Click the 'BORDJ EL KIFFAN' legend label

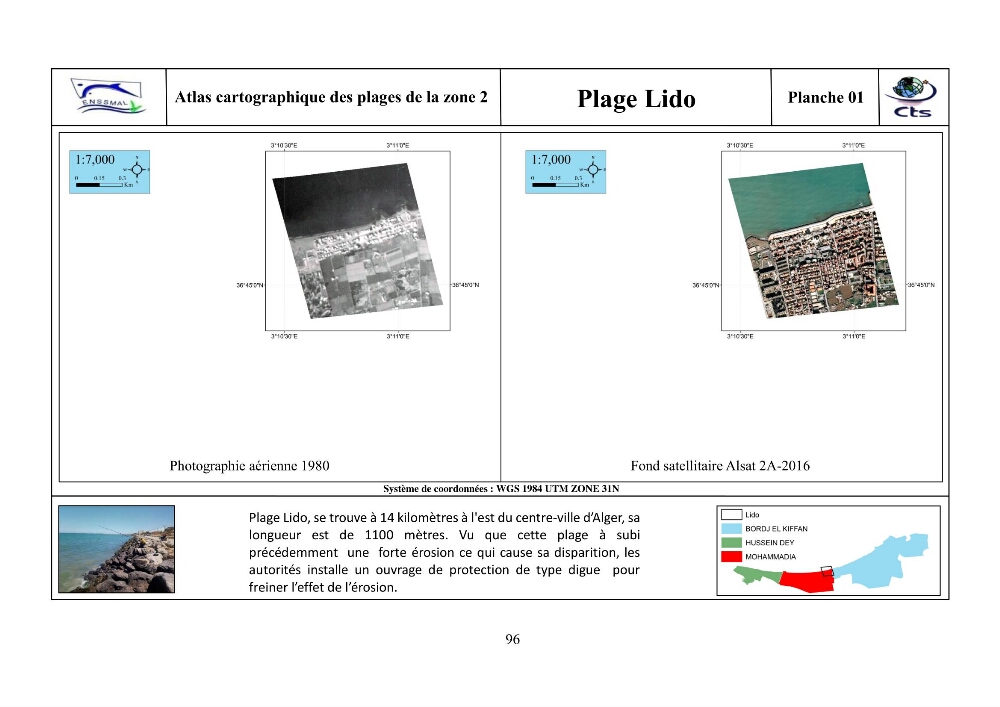coord(776,528)
